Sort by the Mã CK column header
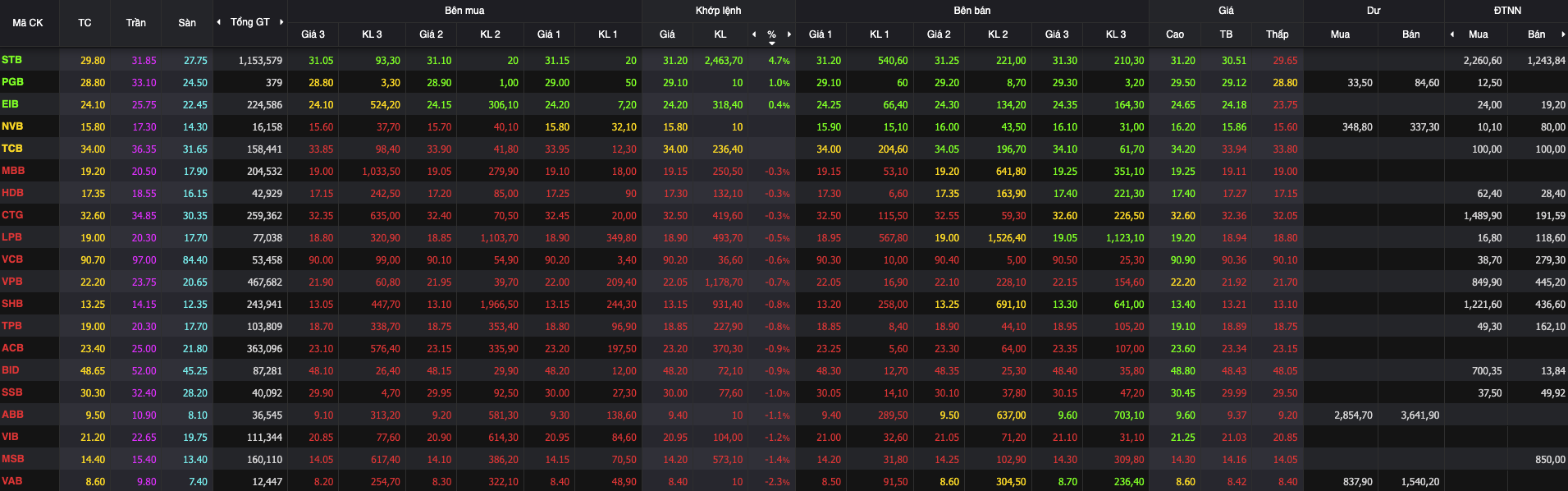The width and height of the screenshot is (1568, 491). (x=28, y=23)
